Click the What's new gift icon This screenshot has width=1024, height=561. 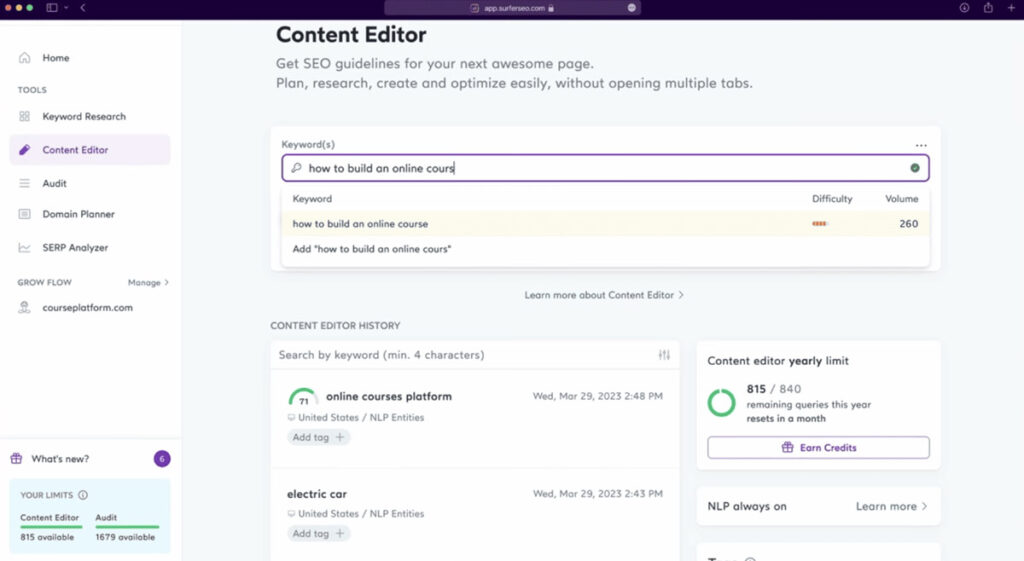[x=16, y=458]
